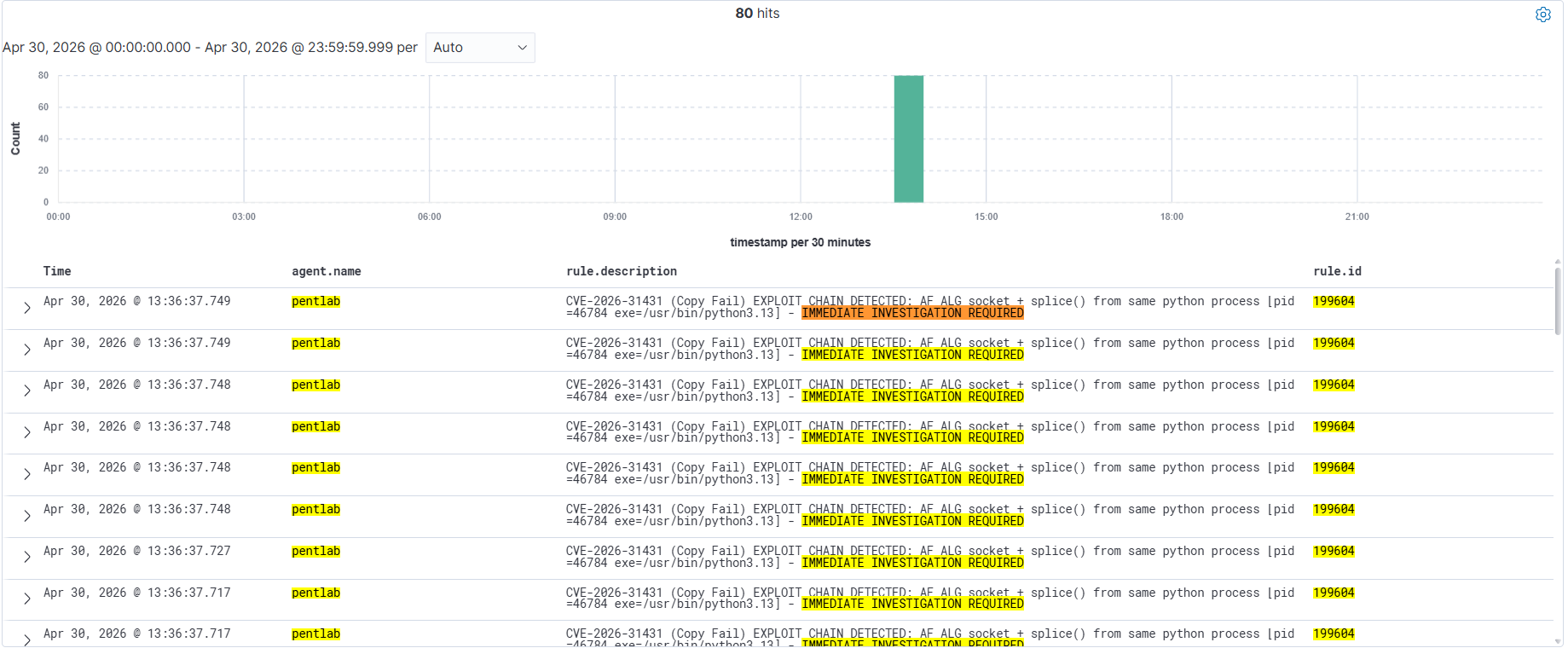Expand the row at 13:36:37.727
Viewport: 1568px width, 648px height.
coord(27,557)
